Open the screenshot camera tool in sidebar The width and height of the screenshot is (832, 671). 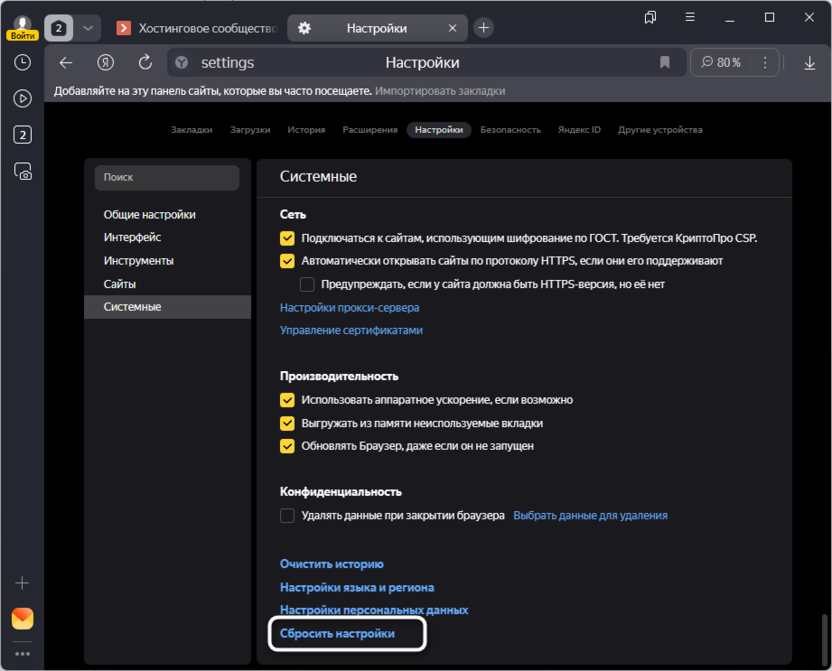(22, 171)
